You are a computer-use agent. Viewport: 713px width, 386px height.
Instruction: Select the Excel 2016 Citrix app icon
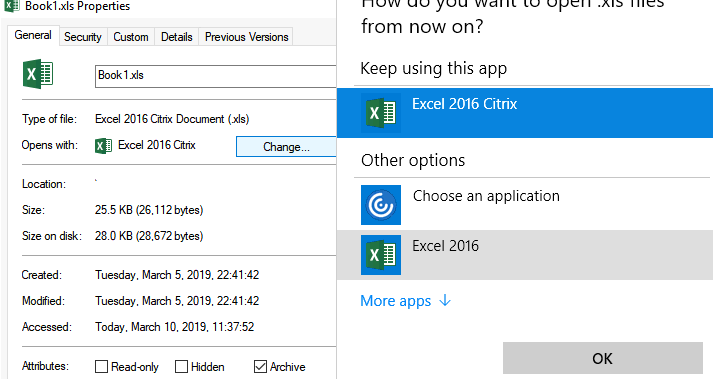[381, 113]
